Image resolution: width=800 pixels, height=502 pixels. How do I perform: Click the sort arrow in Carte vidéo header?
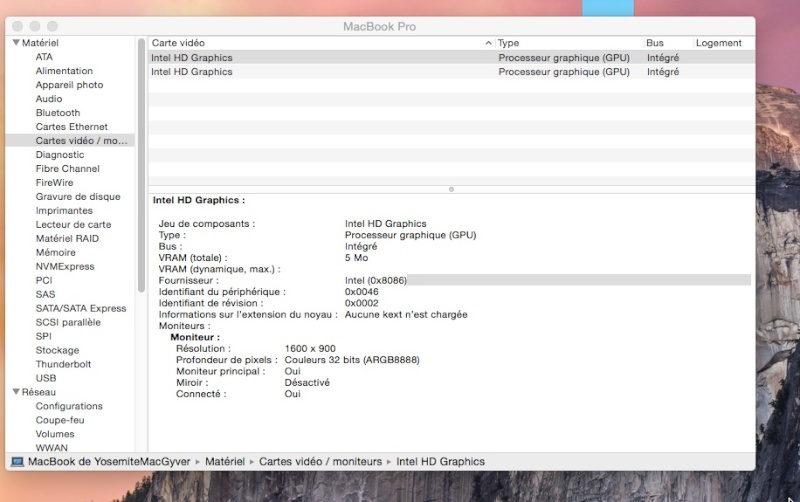click(x=488, y=43)
